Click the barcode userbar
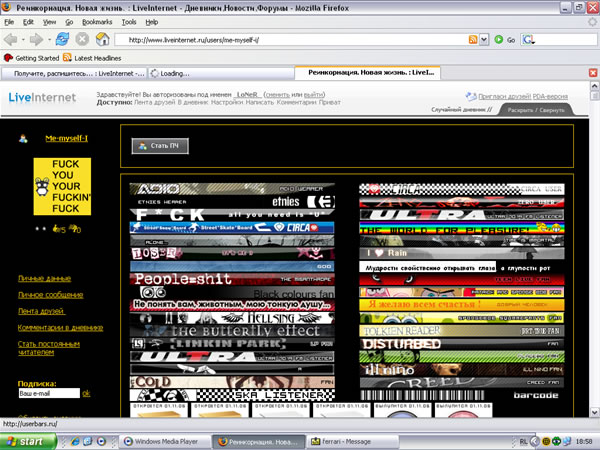Screen dimensions: 600x450 coord(462,395)
